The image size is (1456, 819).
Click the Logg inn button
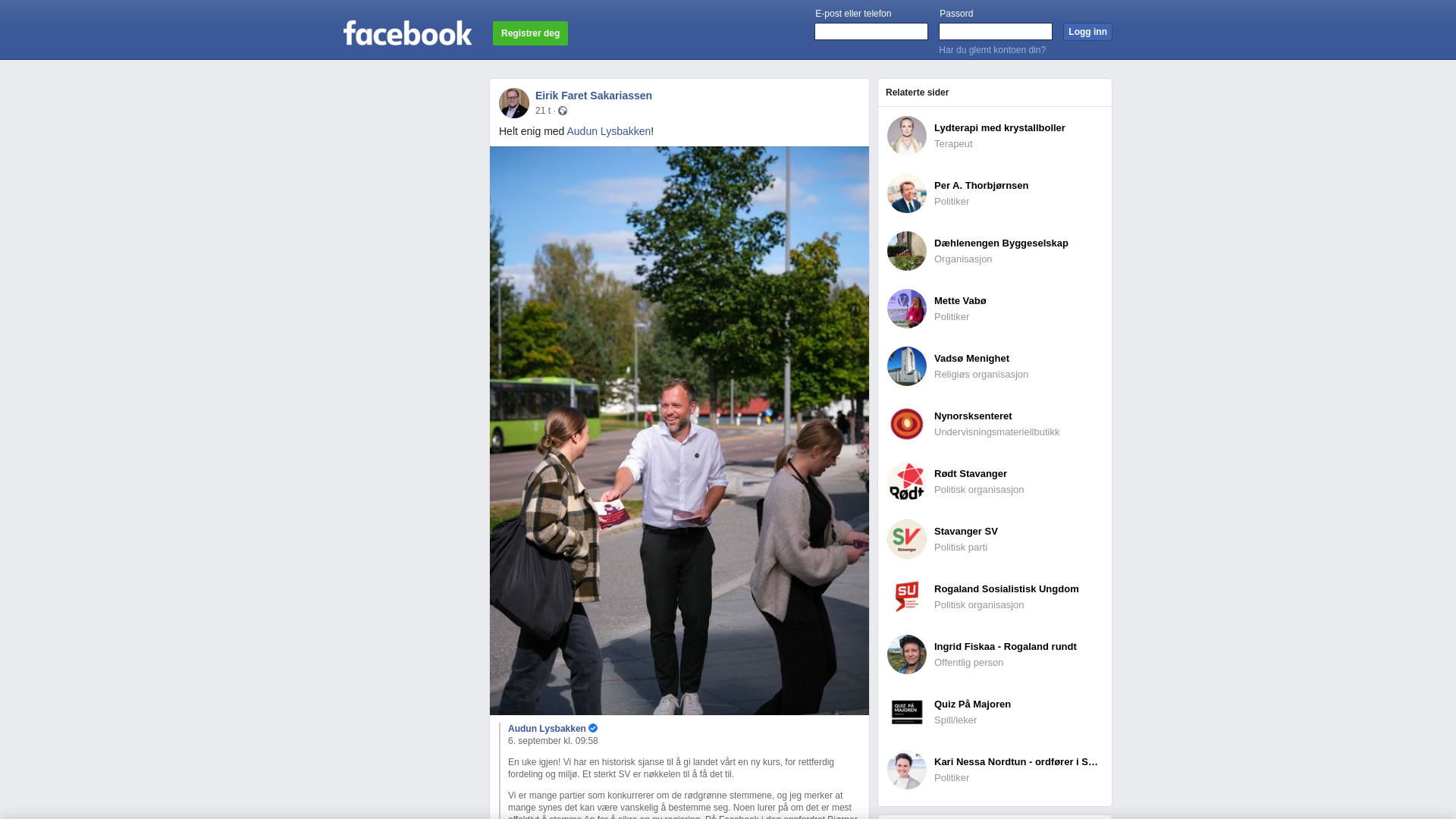[x=1087, y=32]
